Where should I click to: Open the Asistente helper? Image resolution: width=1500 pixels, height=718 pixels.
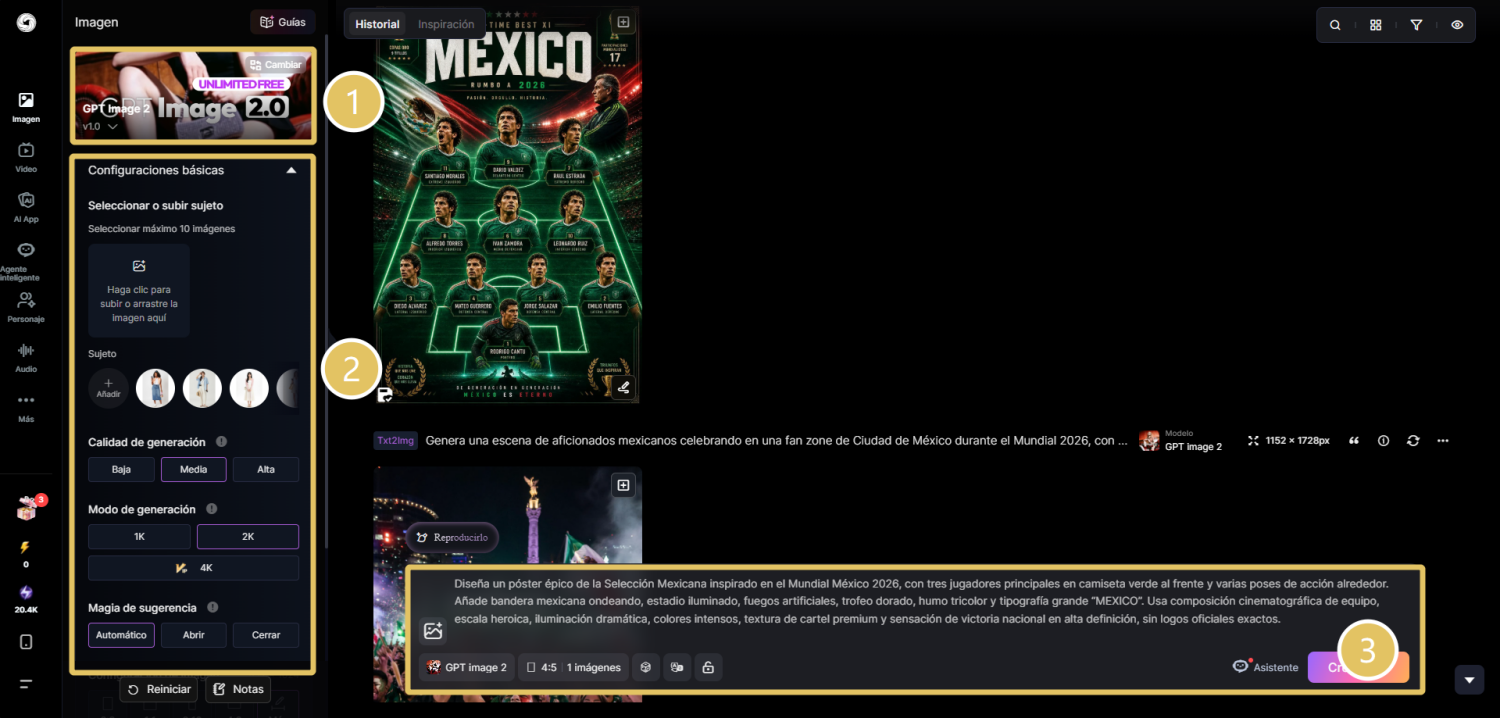coord(1266,667)
